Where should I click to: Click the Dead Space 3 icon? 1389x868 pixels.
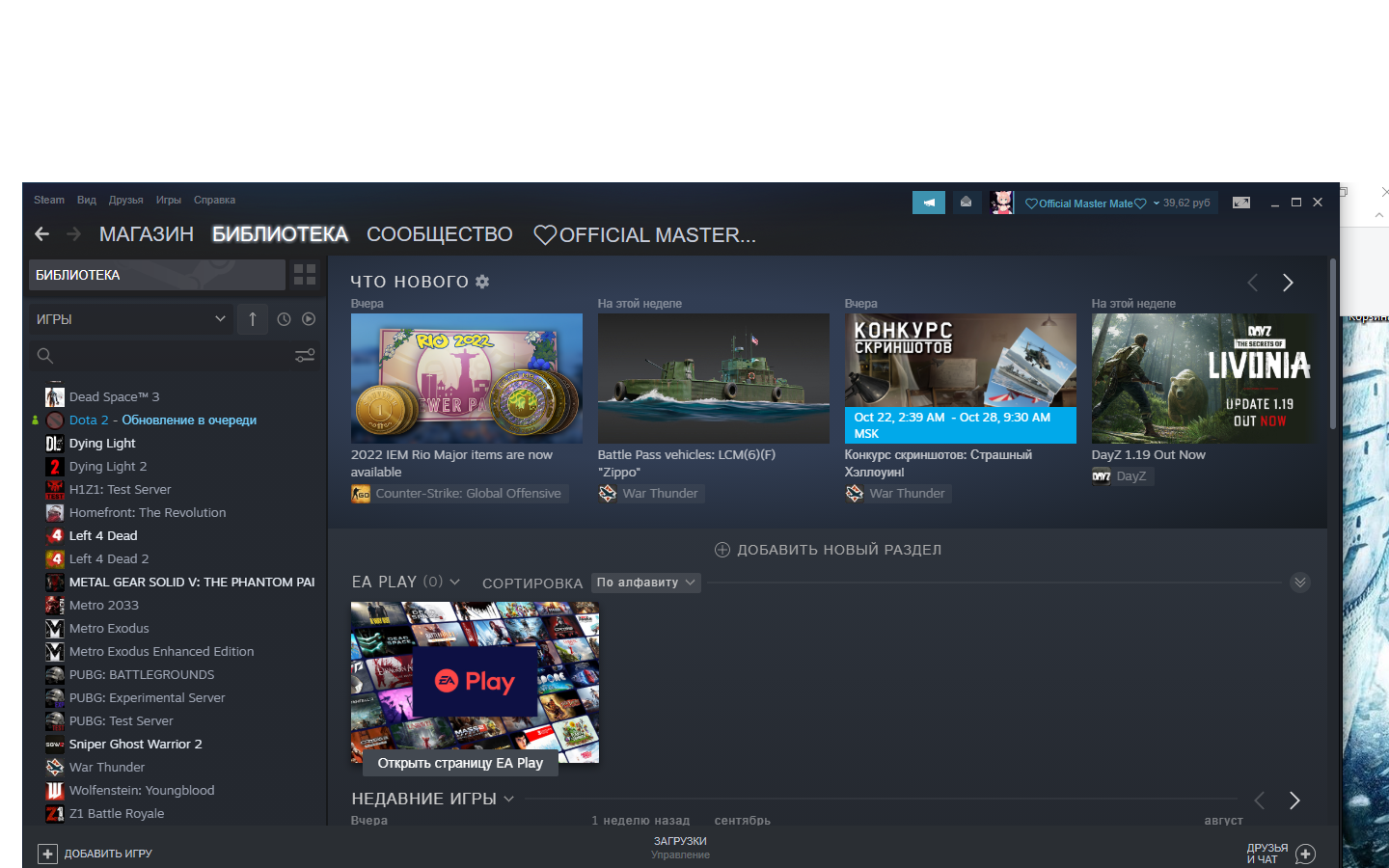(55, 397)
